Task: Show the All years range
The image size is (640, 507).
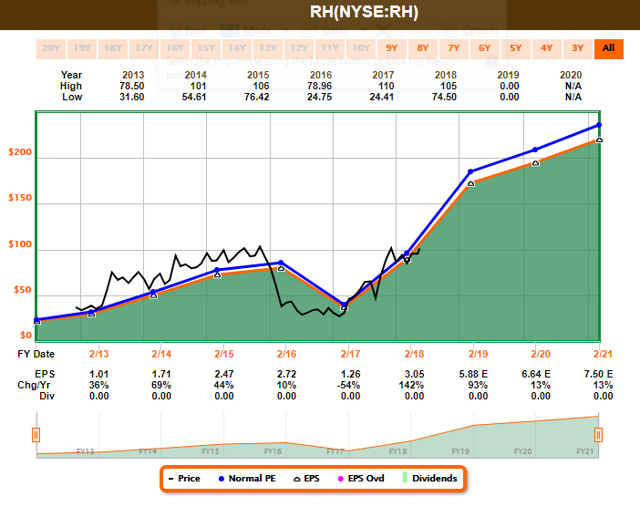Action: pyautogui.click(x=609, y=49)
